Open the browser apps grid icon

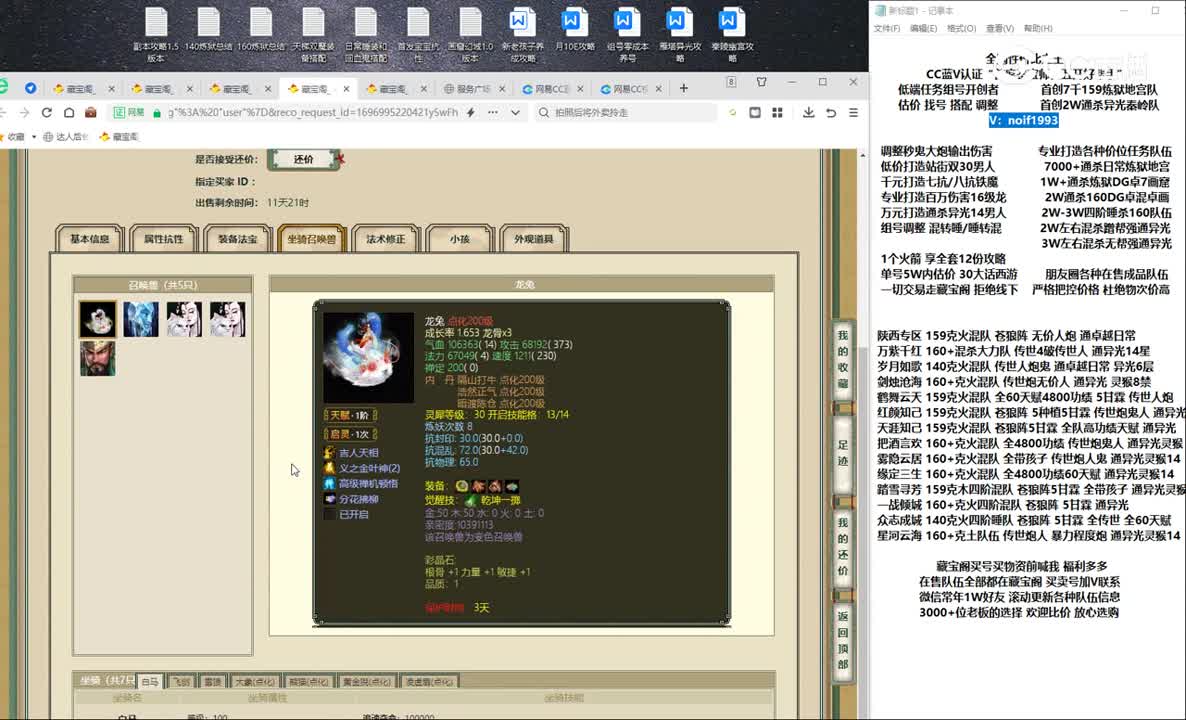[x=777, y=112]
